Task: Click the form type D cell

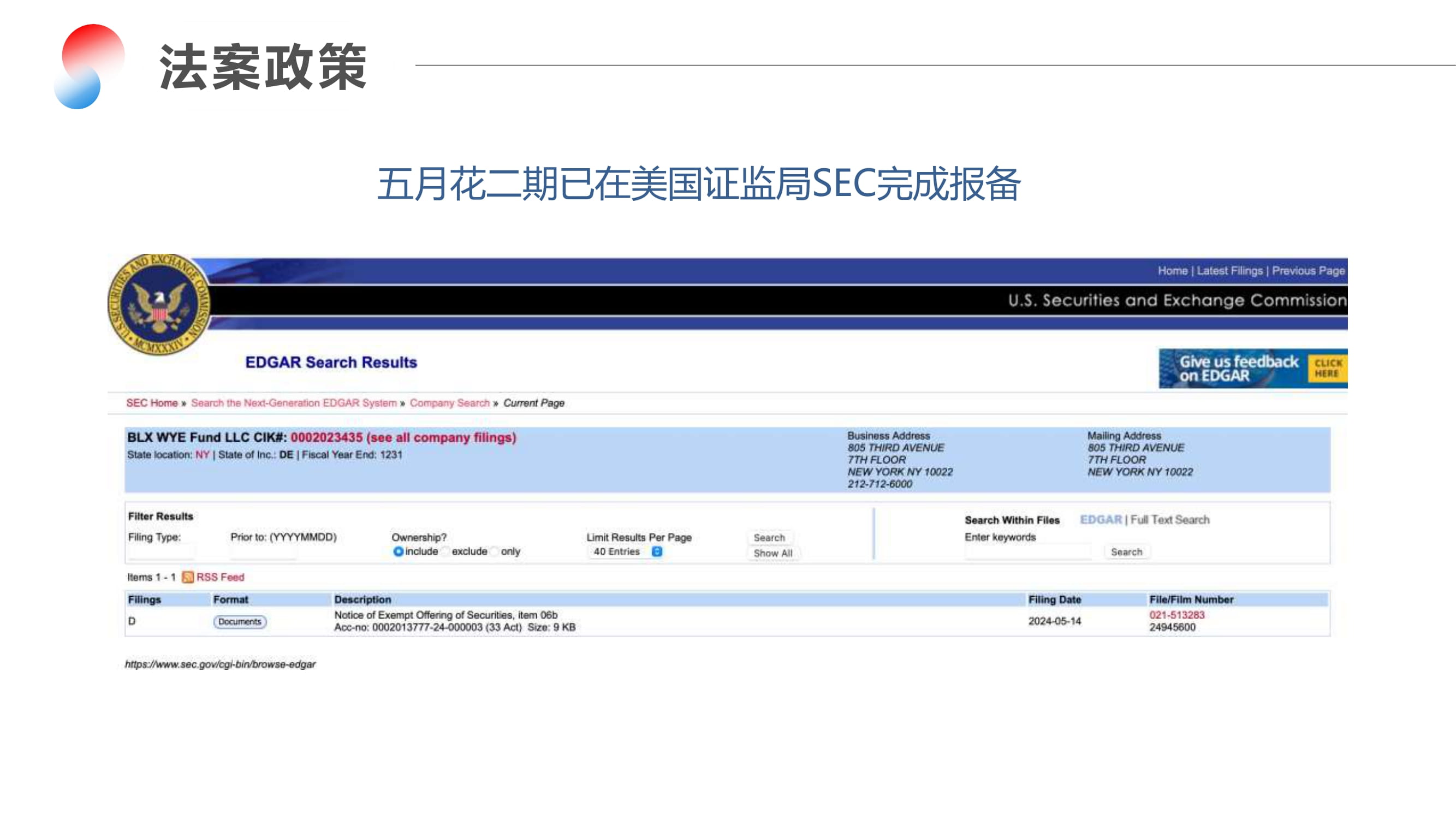Action: pyautogui.click(x=132, y=621)
